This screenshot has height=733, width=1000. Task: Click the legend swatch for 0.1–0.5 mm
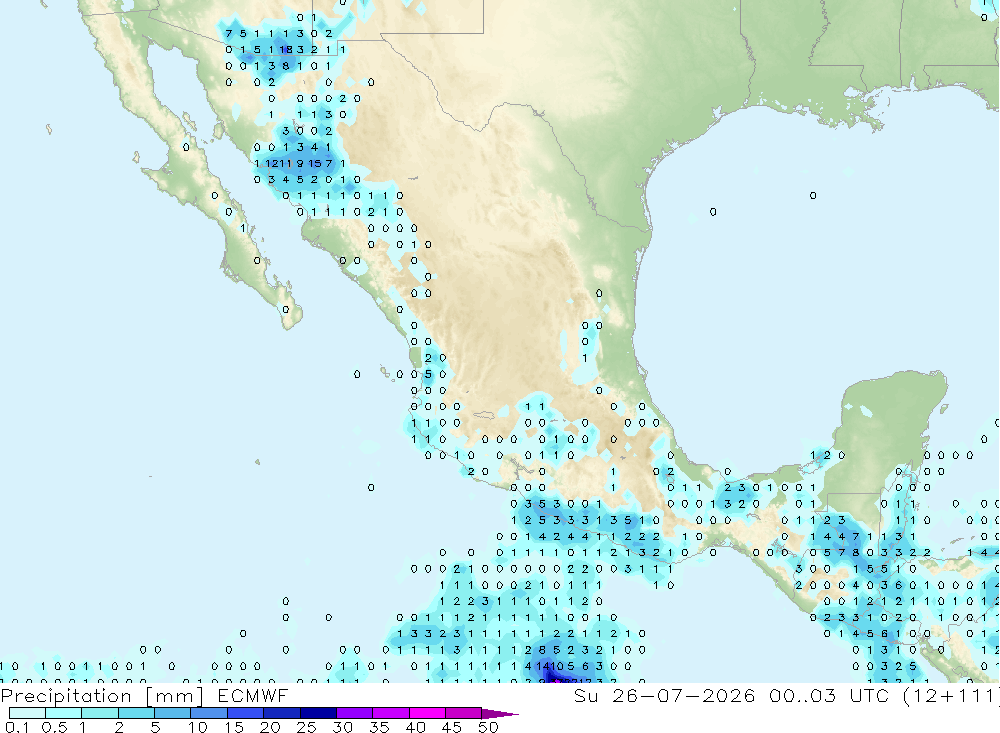click(x=27, y=713)
